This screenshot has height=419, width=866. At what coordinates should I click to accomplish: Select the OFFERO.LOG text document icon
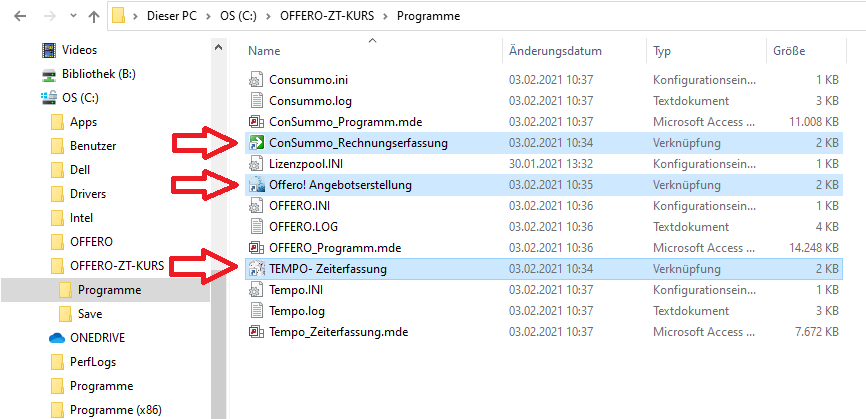click(x=256, y=227)
